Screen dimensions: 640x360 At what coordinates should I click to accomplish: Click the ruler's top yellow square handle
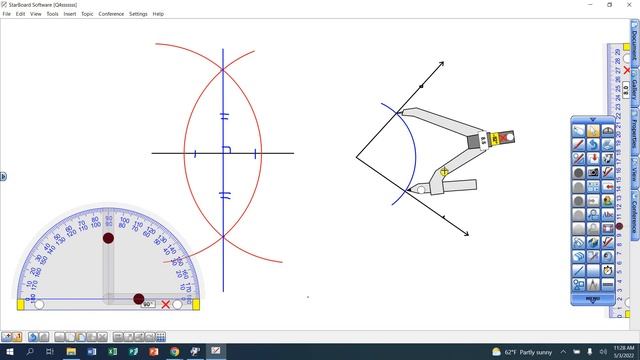point(627,47)
